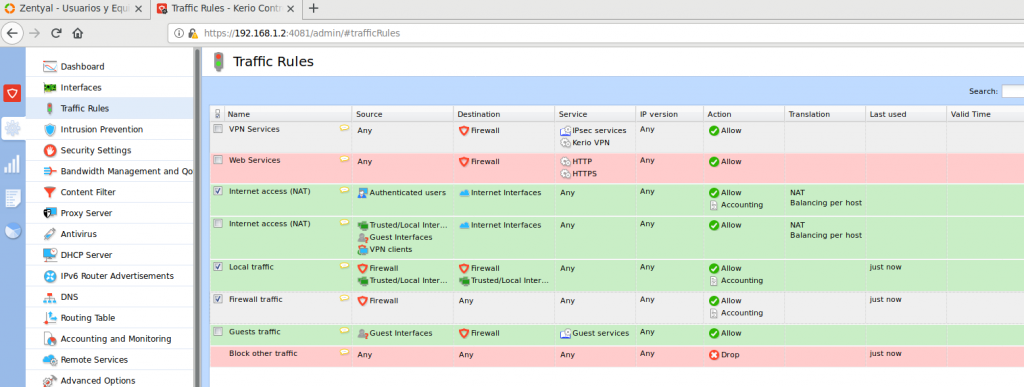The height and width of the screenshot is (387, 1024).
Task: Click browser home icon
Action: coord(78,33)
